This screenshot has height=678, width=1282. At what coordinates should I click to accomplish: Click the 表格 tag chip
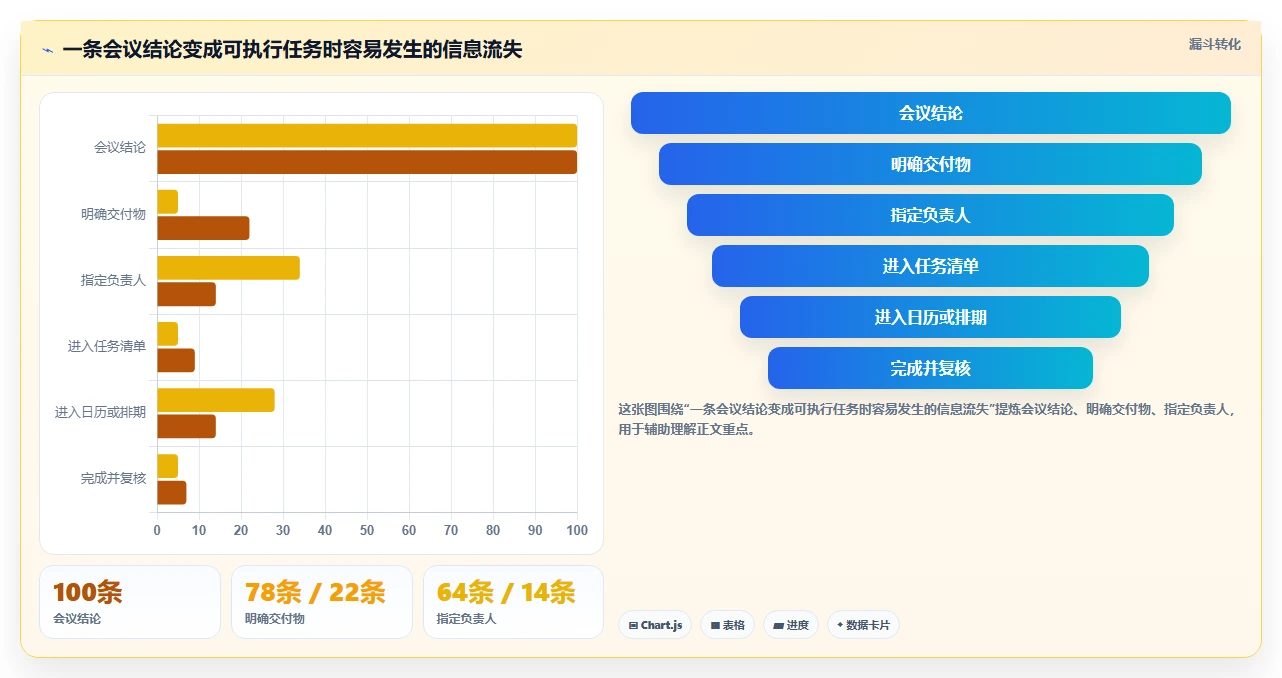pyautogui.click(x=727, y=625)
